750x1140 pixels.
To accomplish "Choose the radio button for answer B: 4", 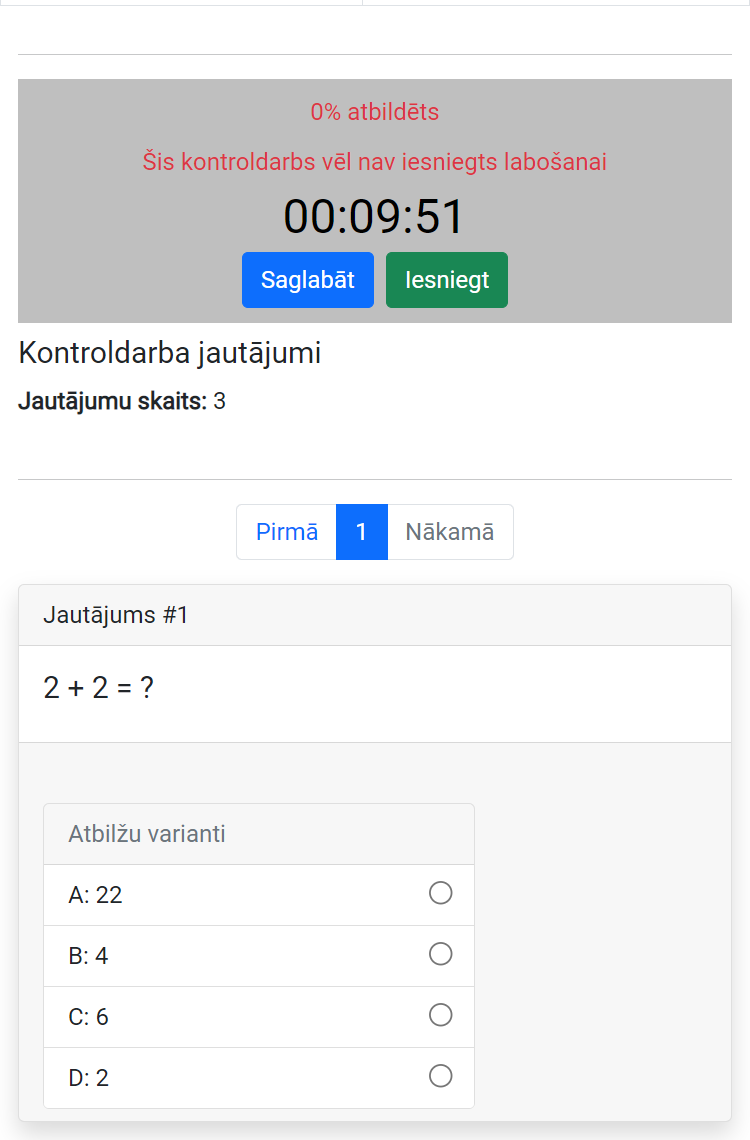I will pyautogui.click(x=440, y=954).
